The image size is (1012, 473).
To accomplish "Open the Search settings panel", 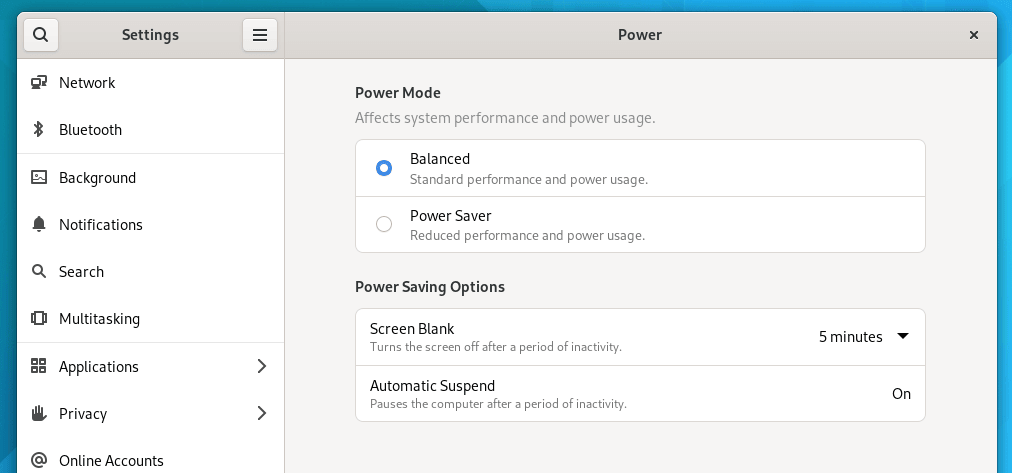I will [x=81, y=272].
